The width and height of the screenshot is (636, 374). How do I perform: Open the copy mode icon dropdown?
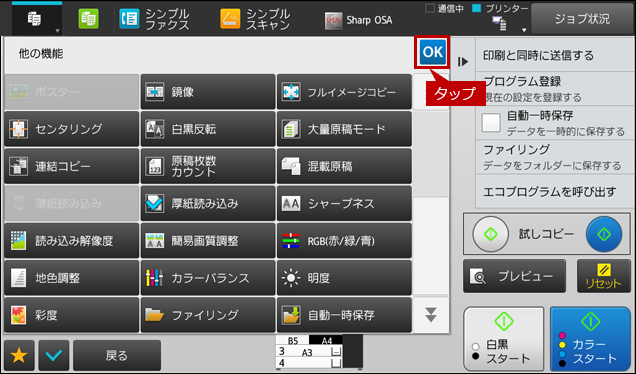37,19
